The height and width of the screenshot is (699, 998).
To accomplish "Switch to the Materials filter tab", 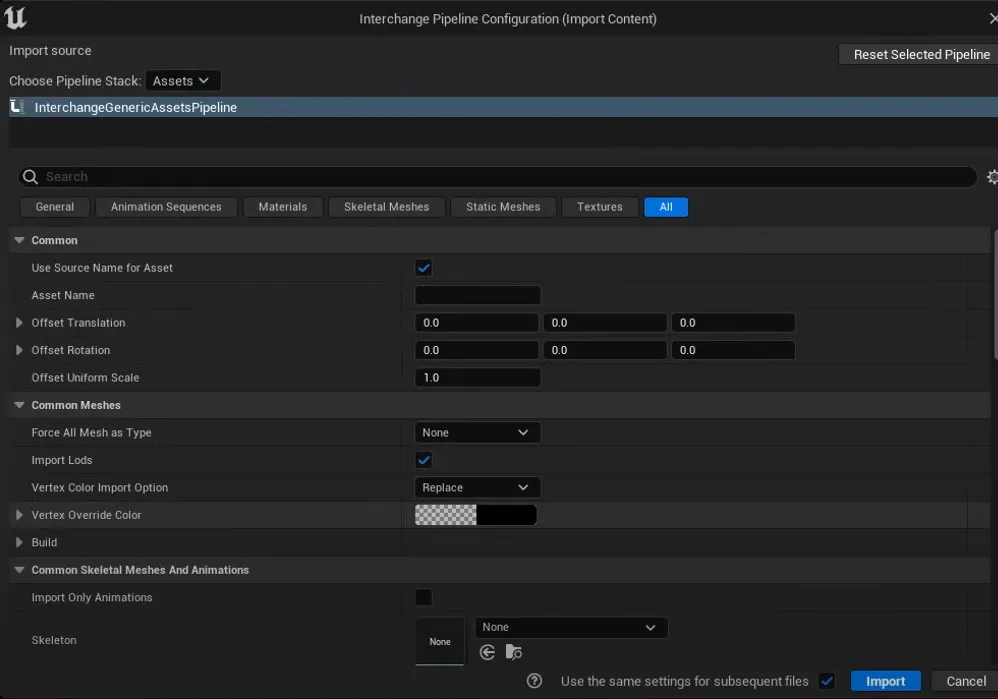I will coord(283,207).
